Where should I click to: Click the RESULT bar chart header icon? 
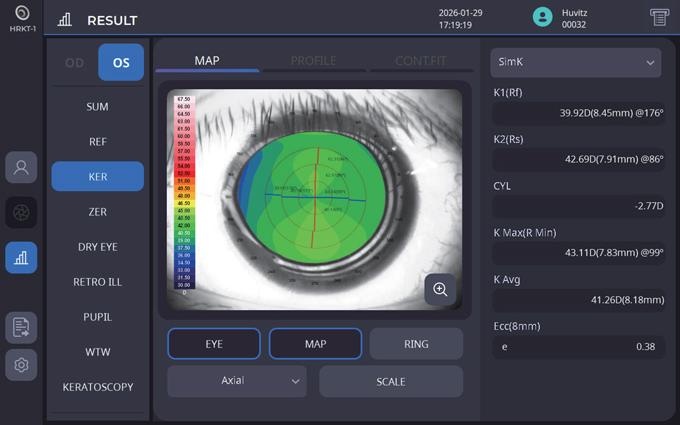coord(65,20)
